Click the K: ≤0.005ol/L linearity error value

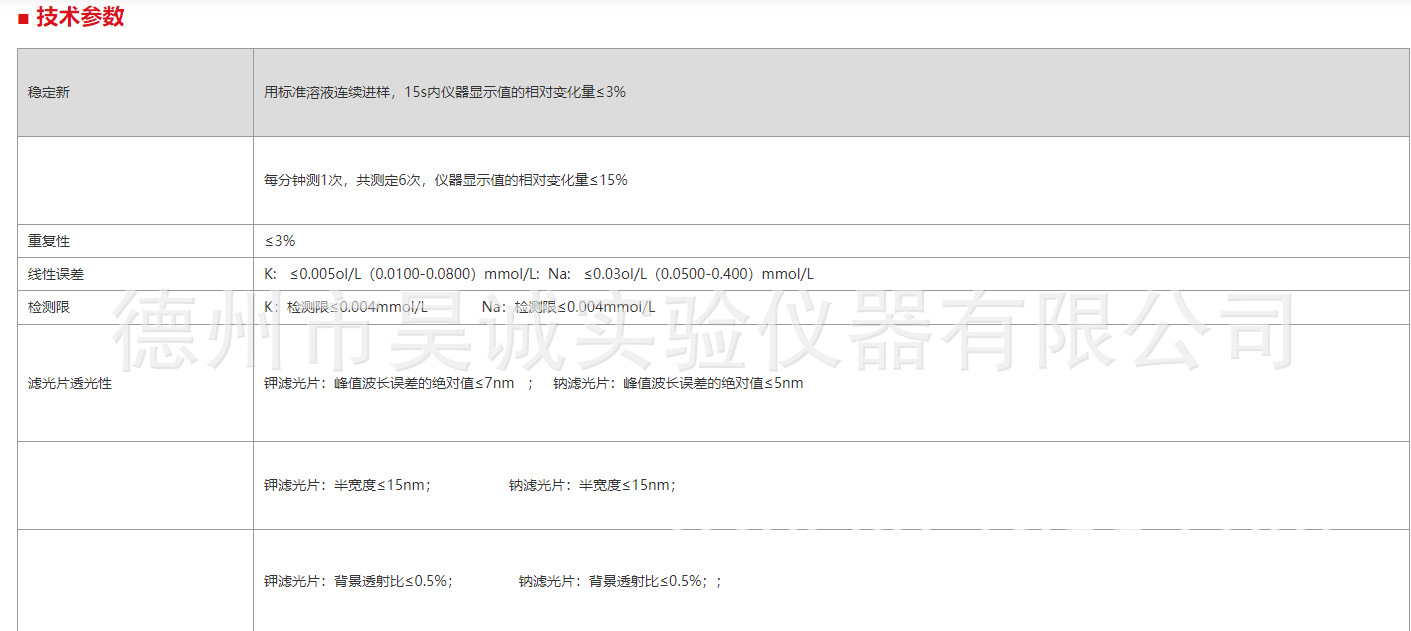402,274
